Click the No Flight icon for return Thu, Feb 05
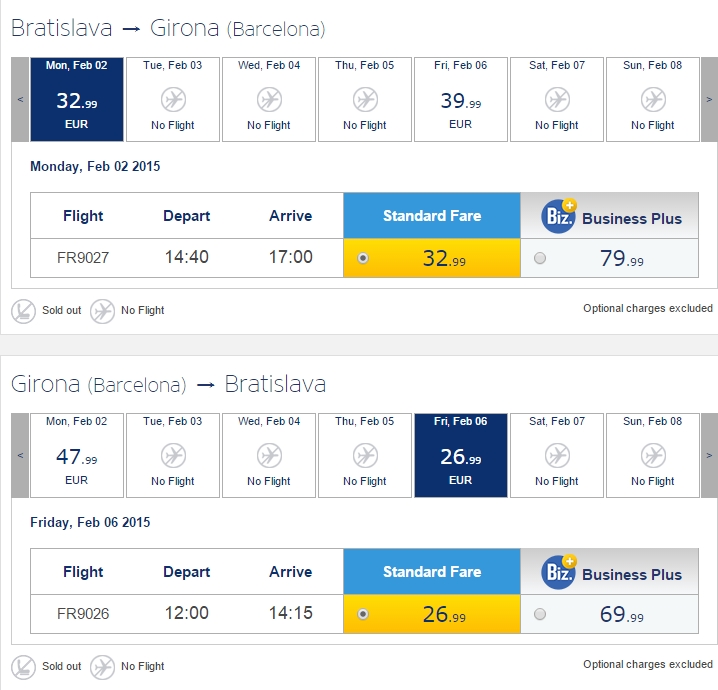718x690 pixels. coord(365,455)
